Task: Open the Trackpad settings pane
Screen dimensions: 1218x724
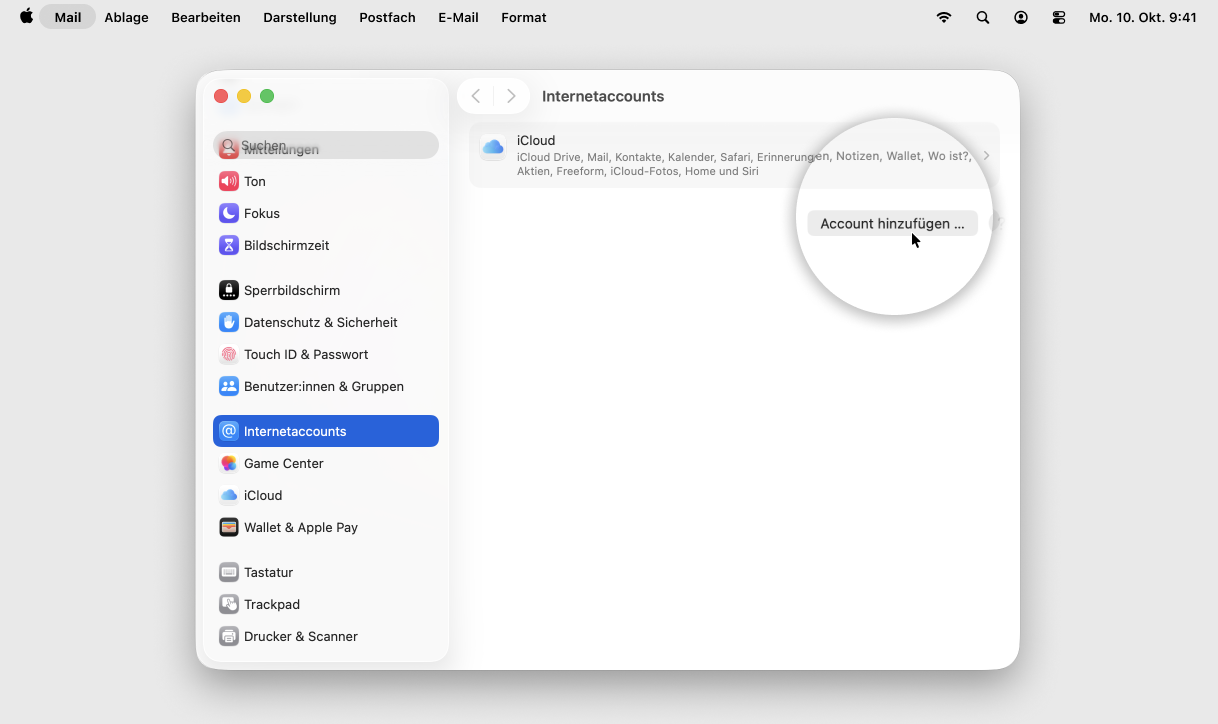Action: (x=271, y=604)
